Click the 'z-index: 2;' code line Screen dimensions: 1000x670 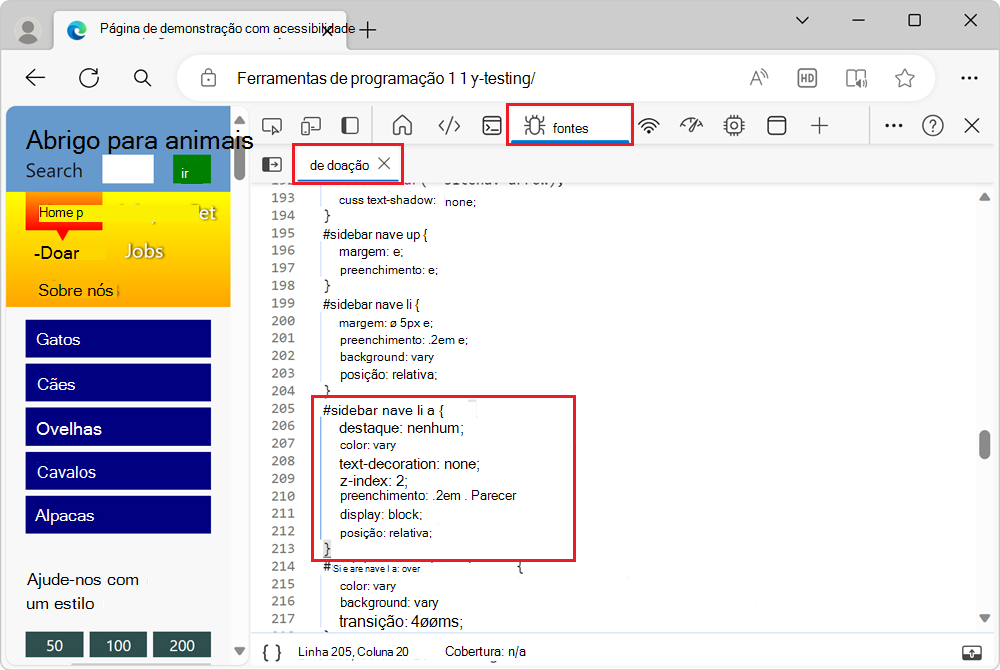tap(373, 481)
